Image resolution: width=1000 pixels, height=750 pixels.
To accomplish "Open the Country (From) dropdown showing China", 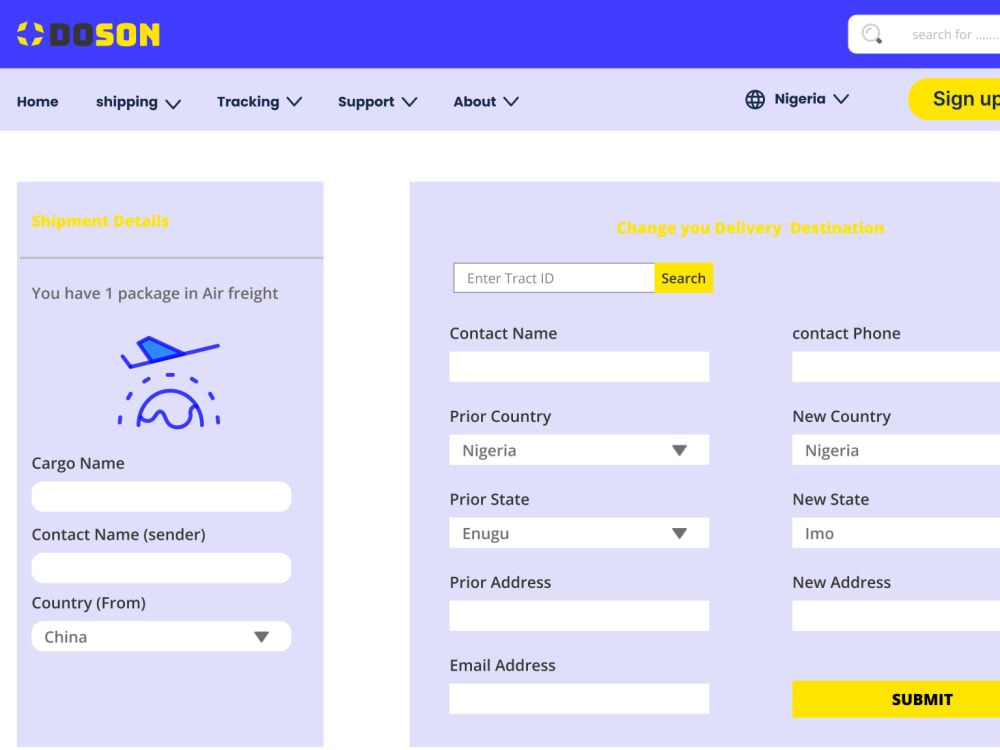I will pyautogui.click(x=161, y=636).
